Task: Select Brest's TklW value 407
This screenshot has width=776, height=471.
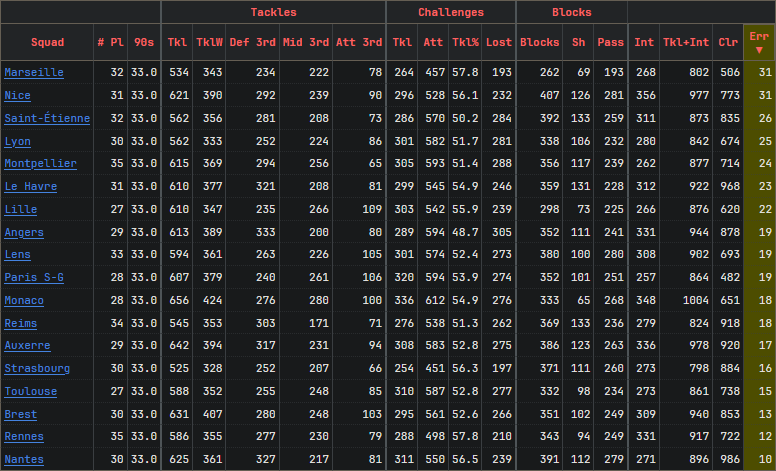Action: 212,414
